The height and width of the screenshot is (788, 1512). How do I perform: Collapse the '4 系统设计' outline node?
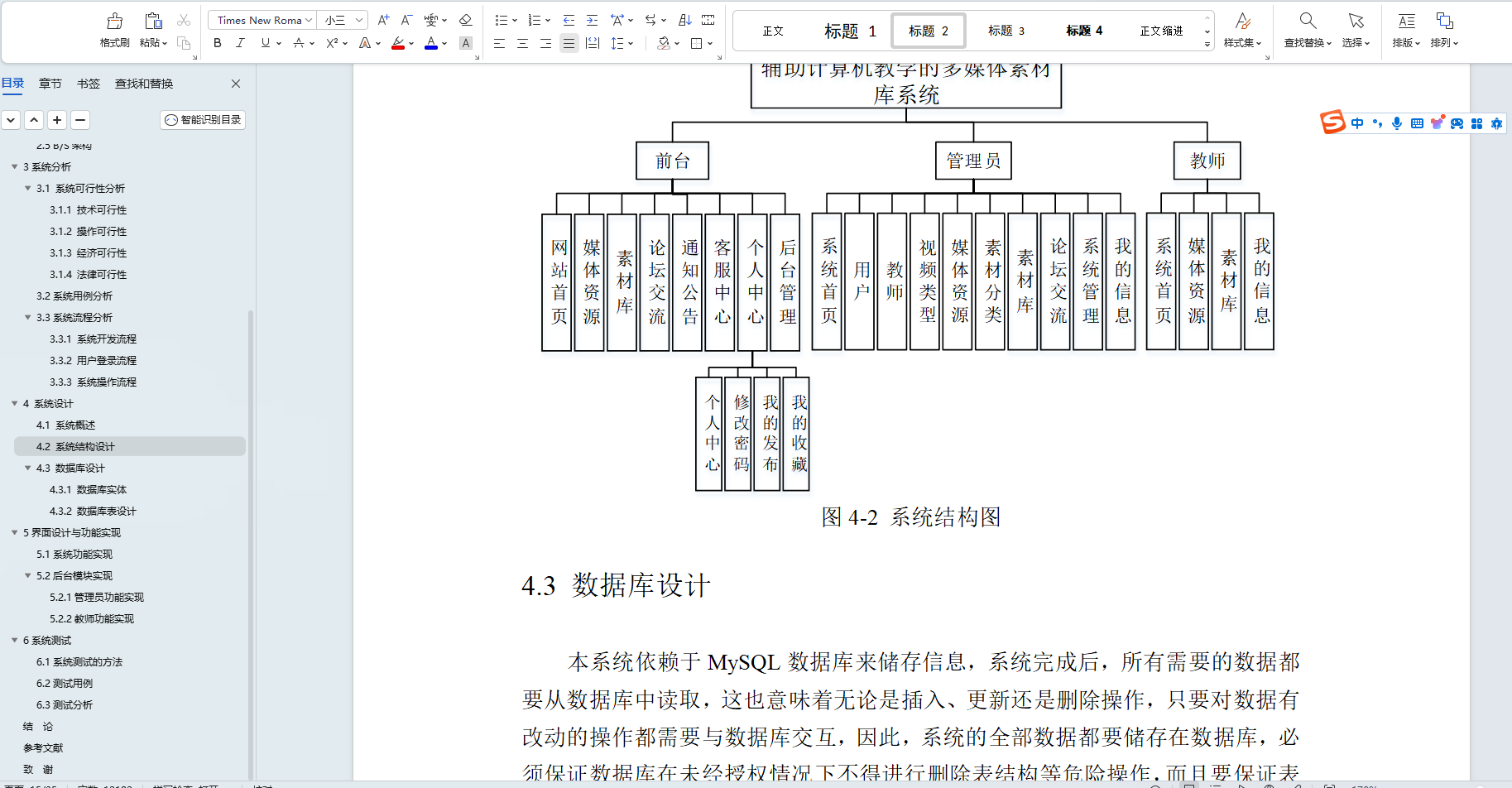pos(15,403)
